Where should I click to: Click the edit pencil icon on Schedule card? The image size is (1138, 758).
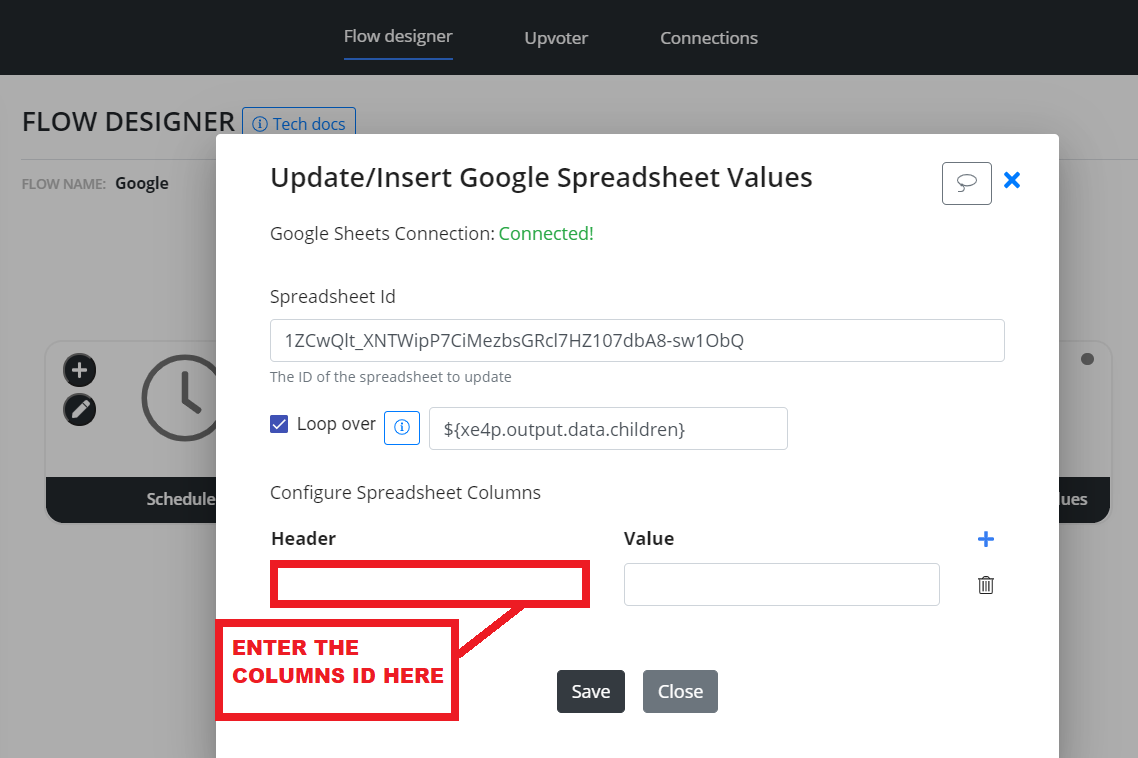80,409
